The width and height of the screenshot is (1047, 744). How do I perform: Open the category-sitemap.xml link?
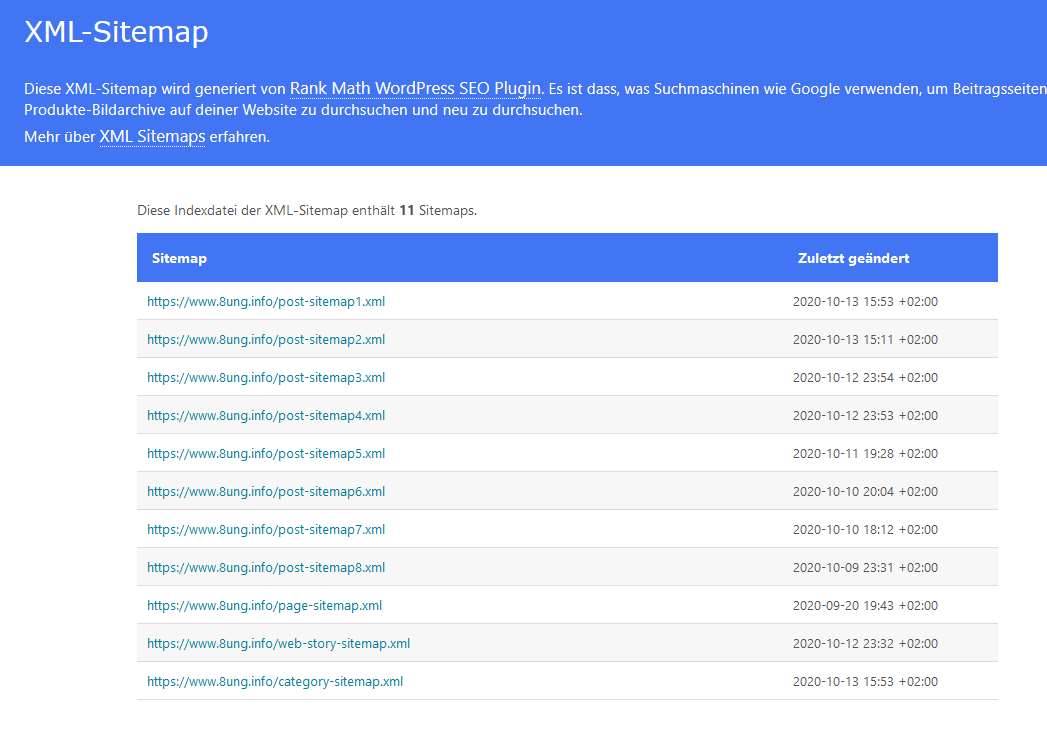pos(275,681)
